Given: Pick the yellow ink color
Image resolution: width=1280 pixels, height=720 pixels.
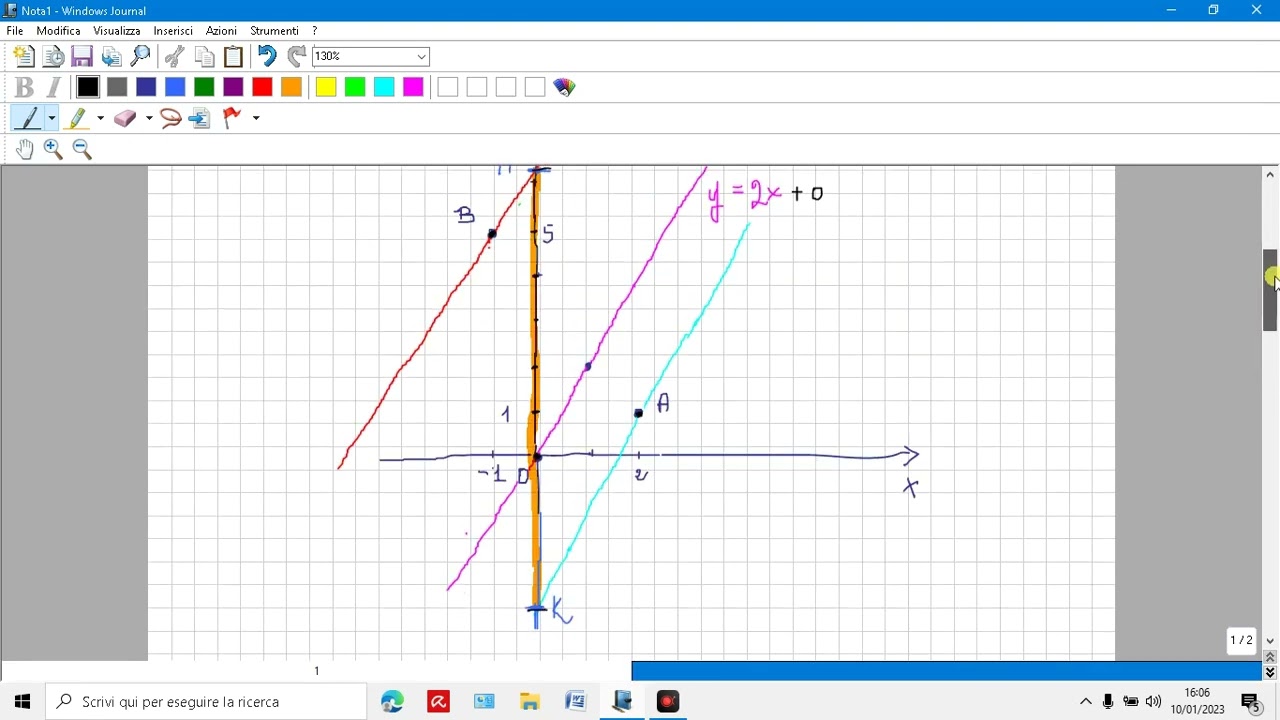Looking at the screenshot, I should (x=326, y=87).
